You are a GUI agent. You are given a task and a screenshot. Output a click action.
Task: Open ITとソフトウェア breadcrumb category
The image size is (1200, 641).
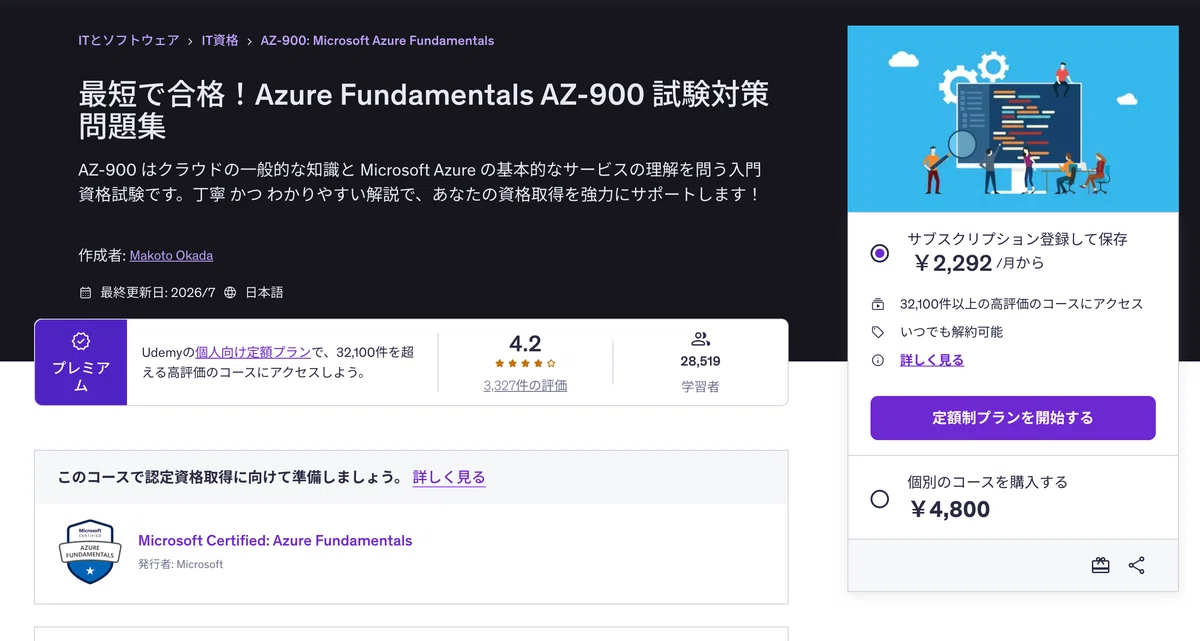point(128,41)
